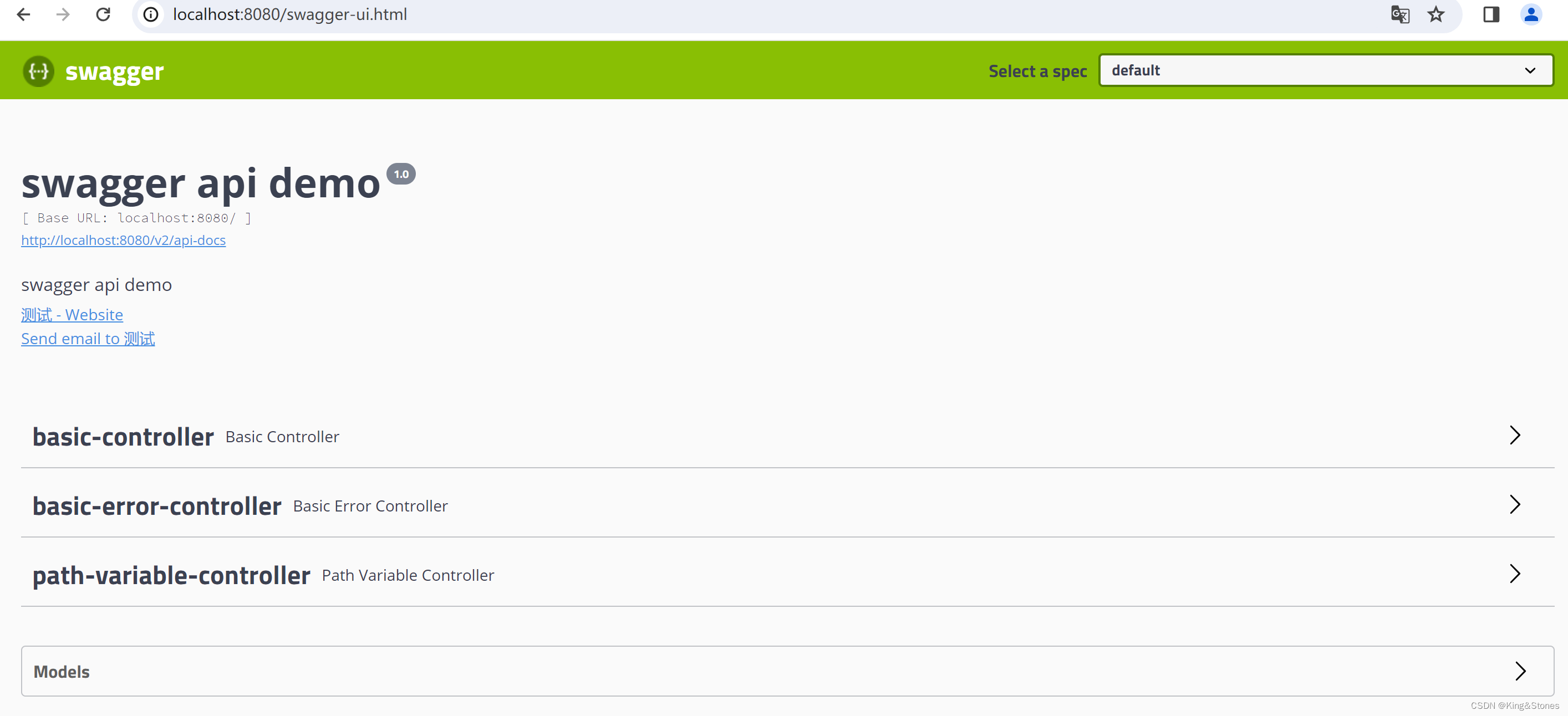Click the Basic Controller description text
The image size is (1568, 716).
pyautogui.click(x=282, y=437)
